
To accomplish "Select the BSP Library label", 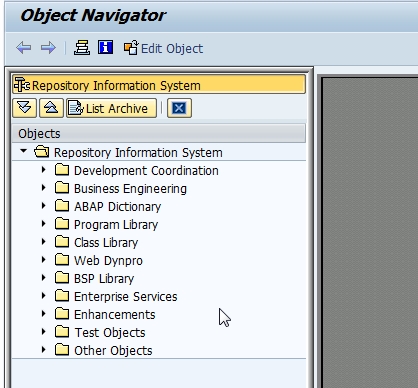I will pyautogui.click(x=104, y=279).
